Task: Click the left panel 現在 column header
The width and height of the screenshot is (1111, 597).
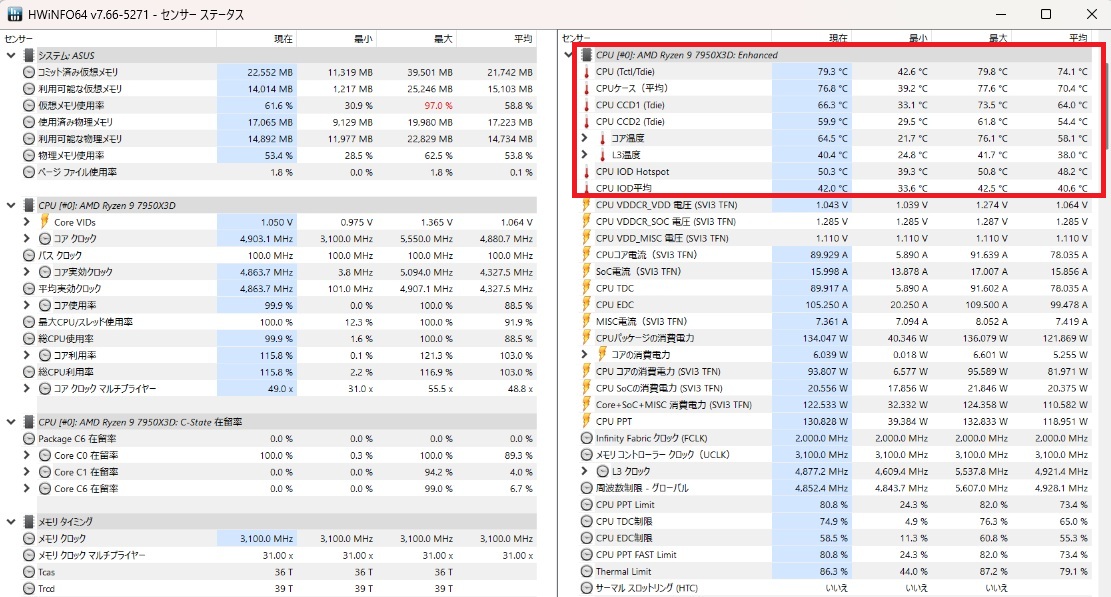Action: tap(256, 38)
